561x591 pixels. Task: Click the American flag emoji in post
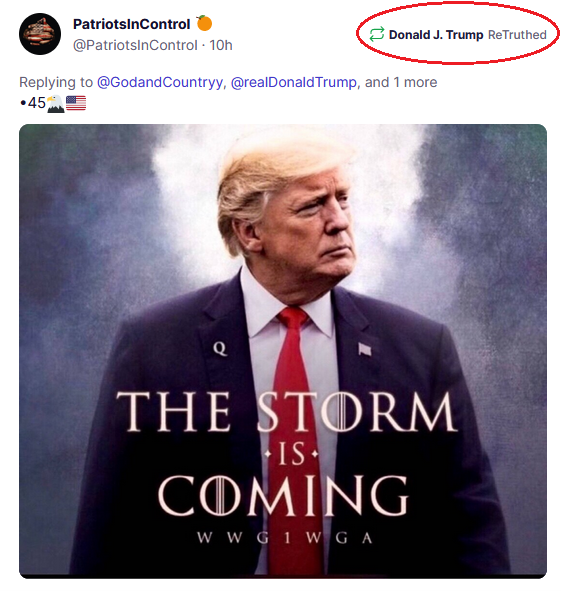[76, 103]
